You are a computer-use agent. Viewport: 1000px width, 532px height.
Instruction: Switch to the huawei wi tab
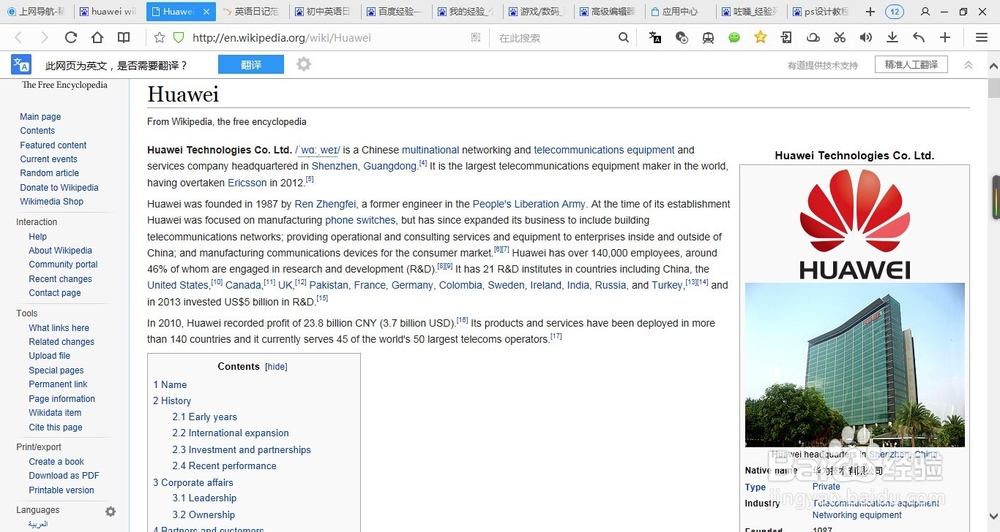109,11
